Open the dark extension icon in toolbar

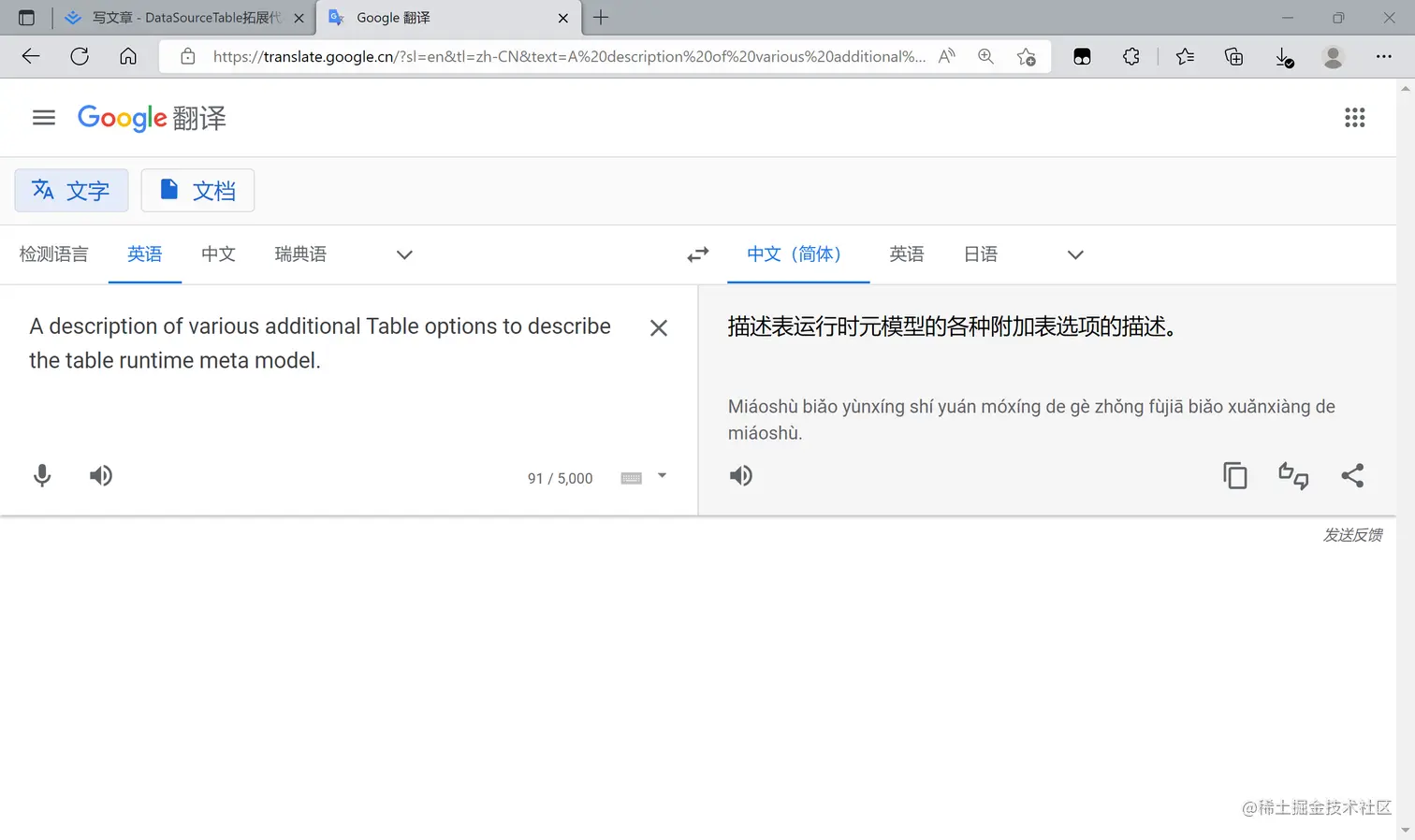[x=1082, y=57]
